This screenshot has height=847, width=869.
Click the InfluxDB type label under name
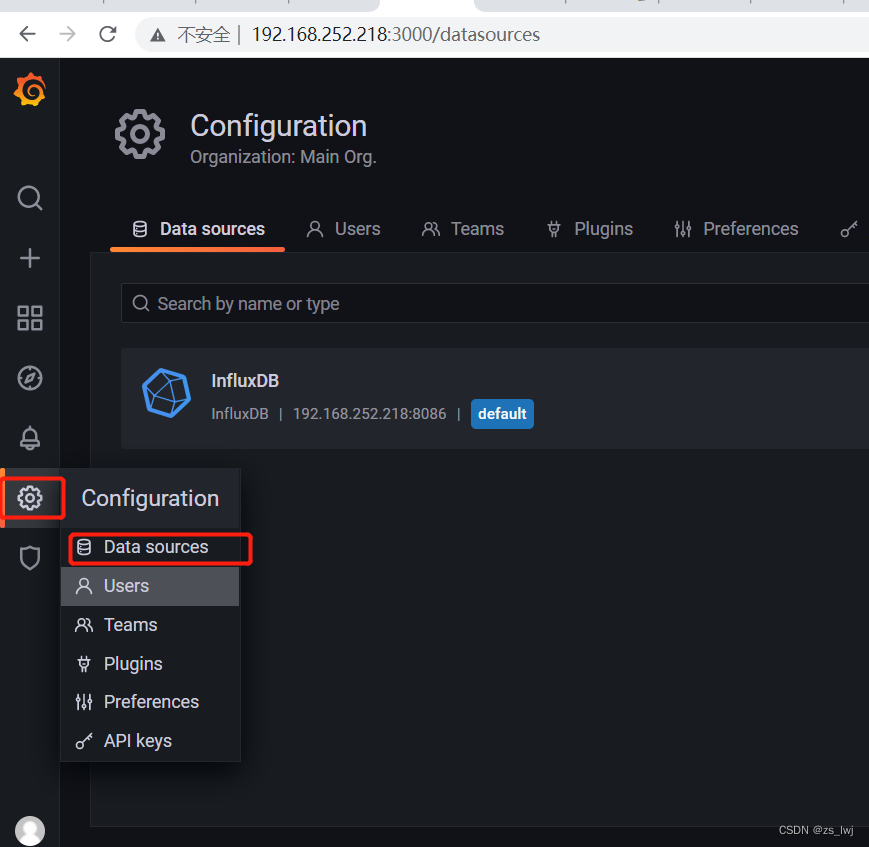pos(240,414)
